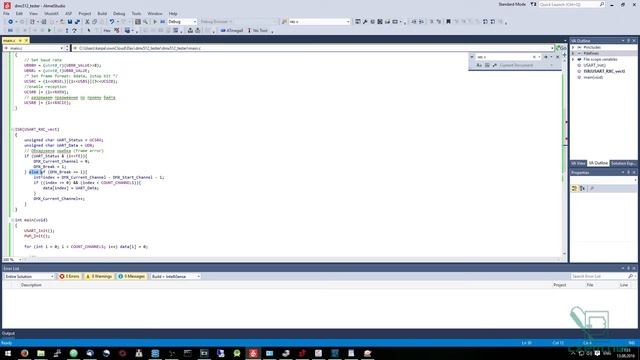The width and height of the screenshot is (640, 360).
Task: Switch to the VA View tab
Action: (578, 163)
